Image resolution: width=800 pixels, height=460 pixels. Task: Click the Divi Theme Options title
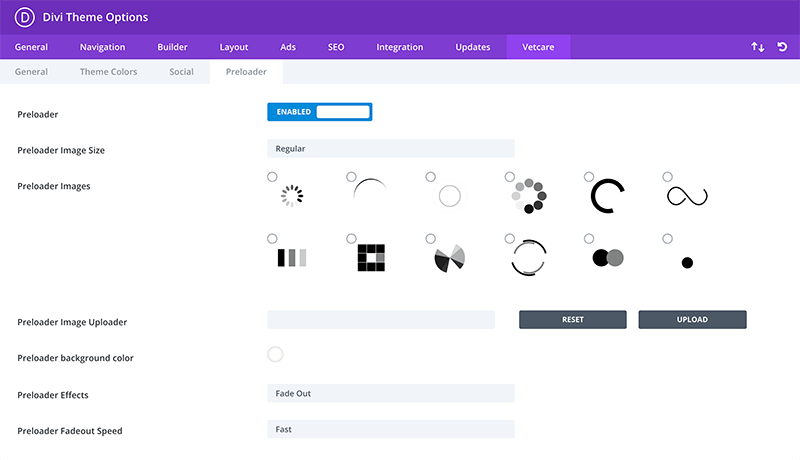click(95, 17)
